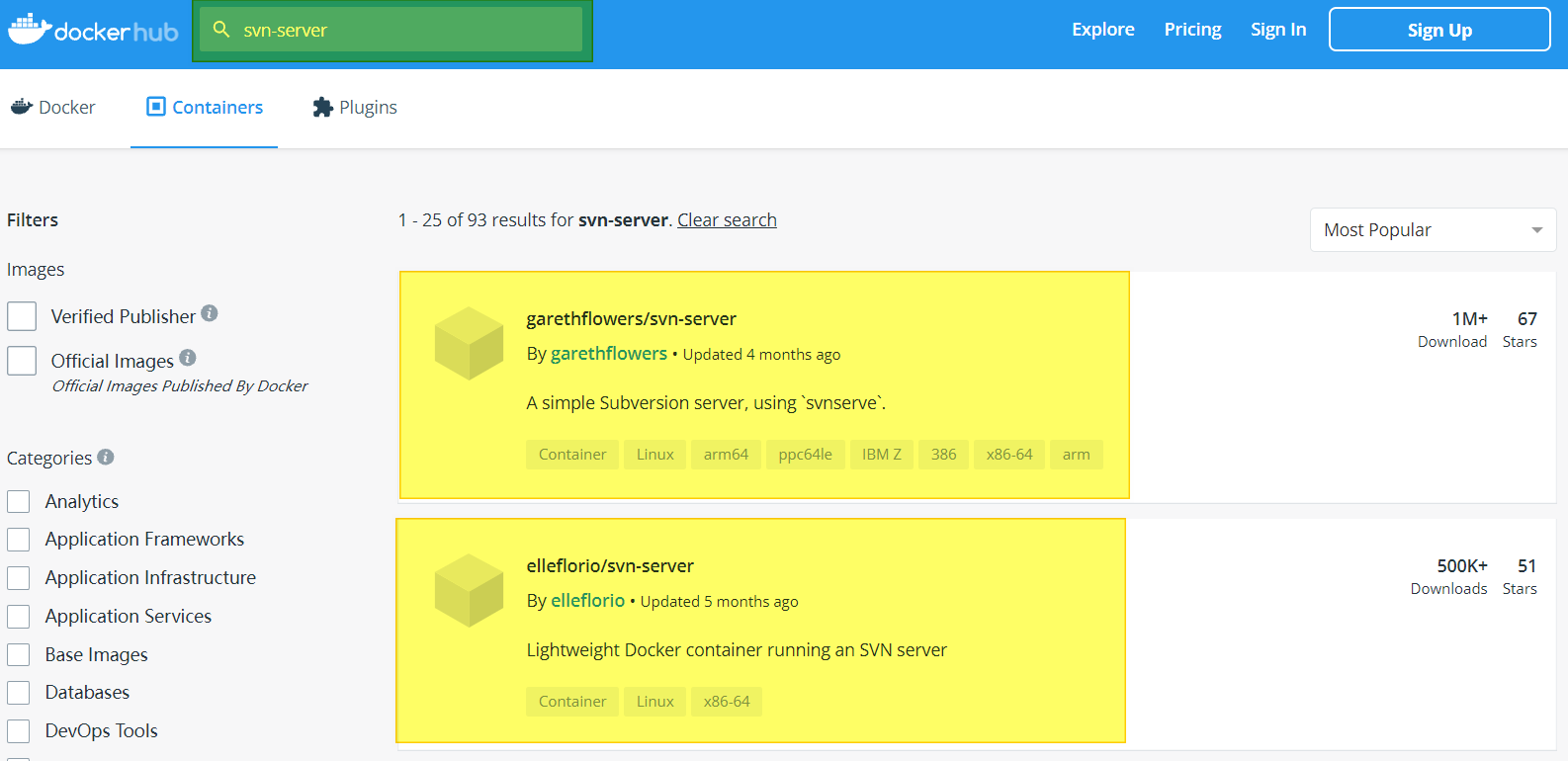
Task: Open the elleflorio publisher profile link
Action: 588,601
